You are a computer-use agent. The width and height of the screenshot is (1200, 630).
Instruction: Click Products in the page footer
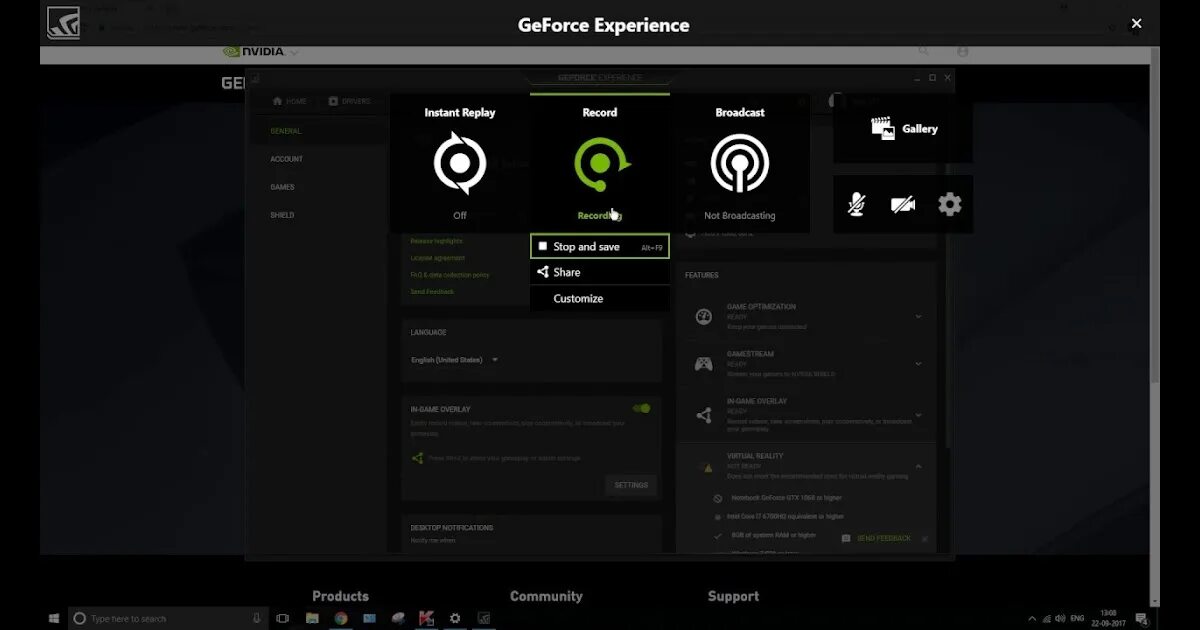click(x=340, y=596)
